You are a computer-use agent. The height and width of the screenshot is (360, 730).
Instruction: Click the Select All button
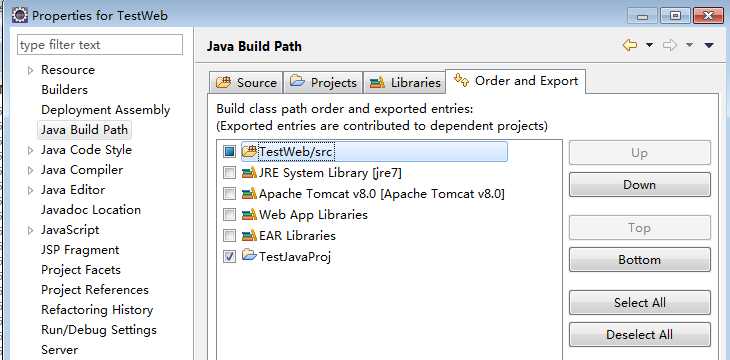(640, 303)
